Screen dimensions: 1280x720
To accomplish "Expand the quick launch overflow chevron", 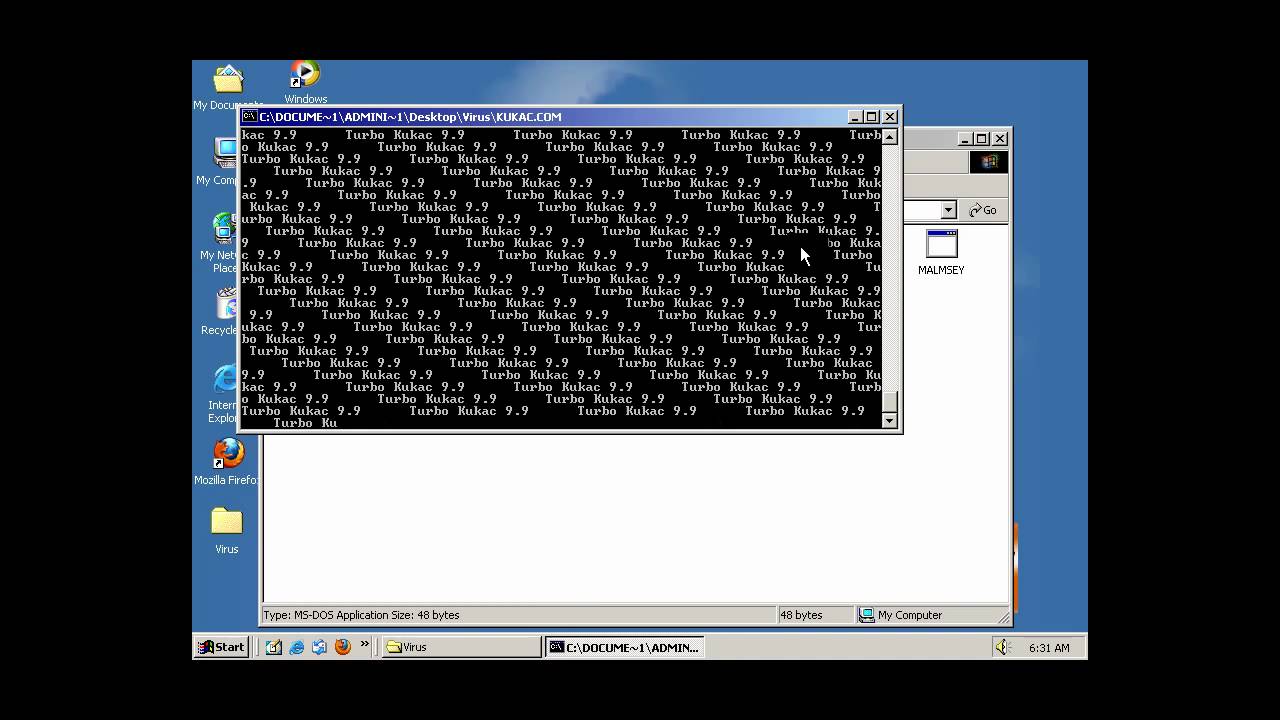I will tap(364, 645).
